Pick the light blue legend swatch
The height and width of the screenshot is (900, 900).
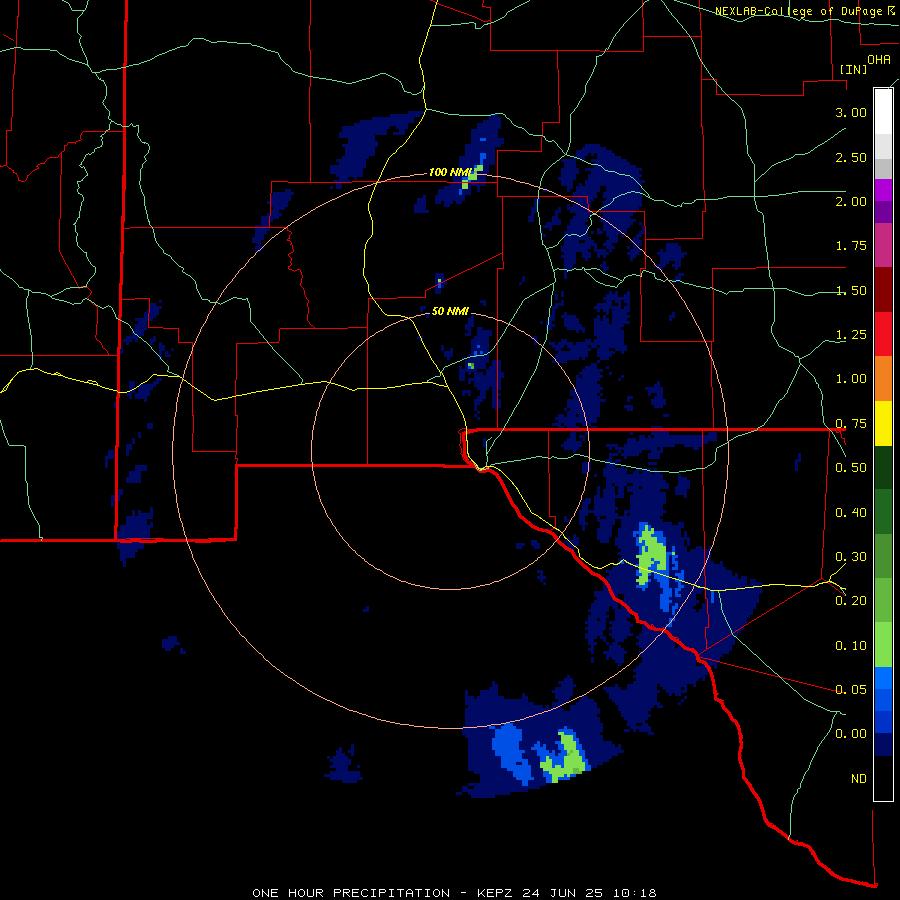[x=883, y=678]
